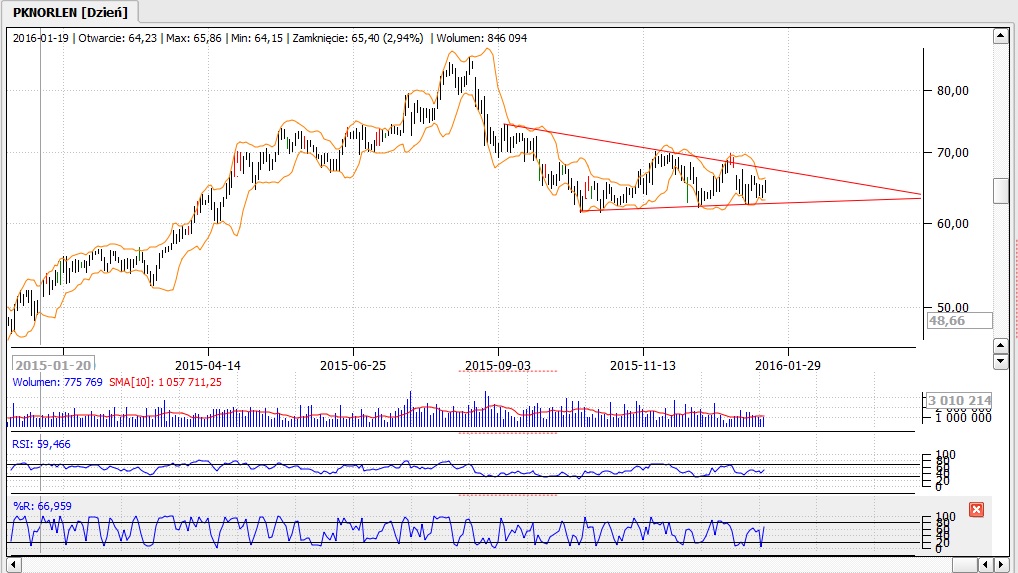
Task: Click the 2015-01-20 cursor date label
Action: point(54,365)
